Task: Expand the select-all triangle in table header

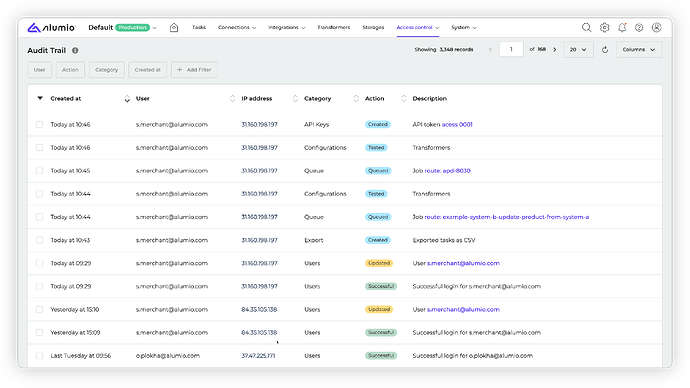Action: [x=40, y=98]
